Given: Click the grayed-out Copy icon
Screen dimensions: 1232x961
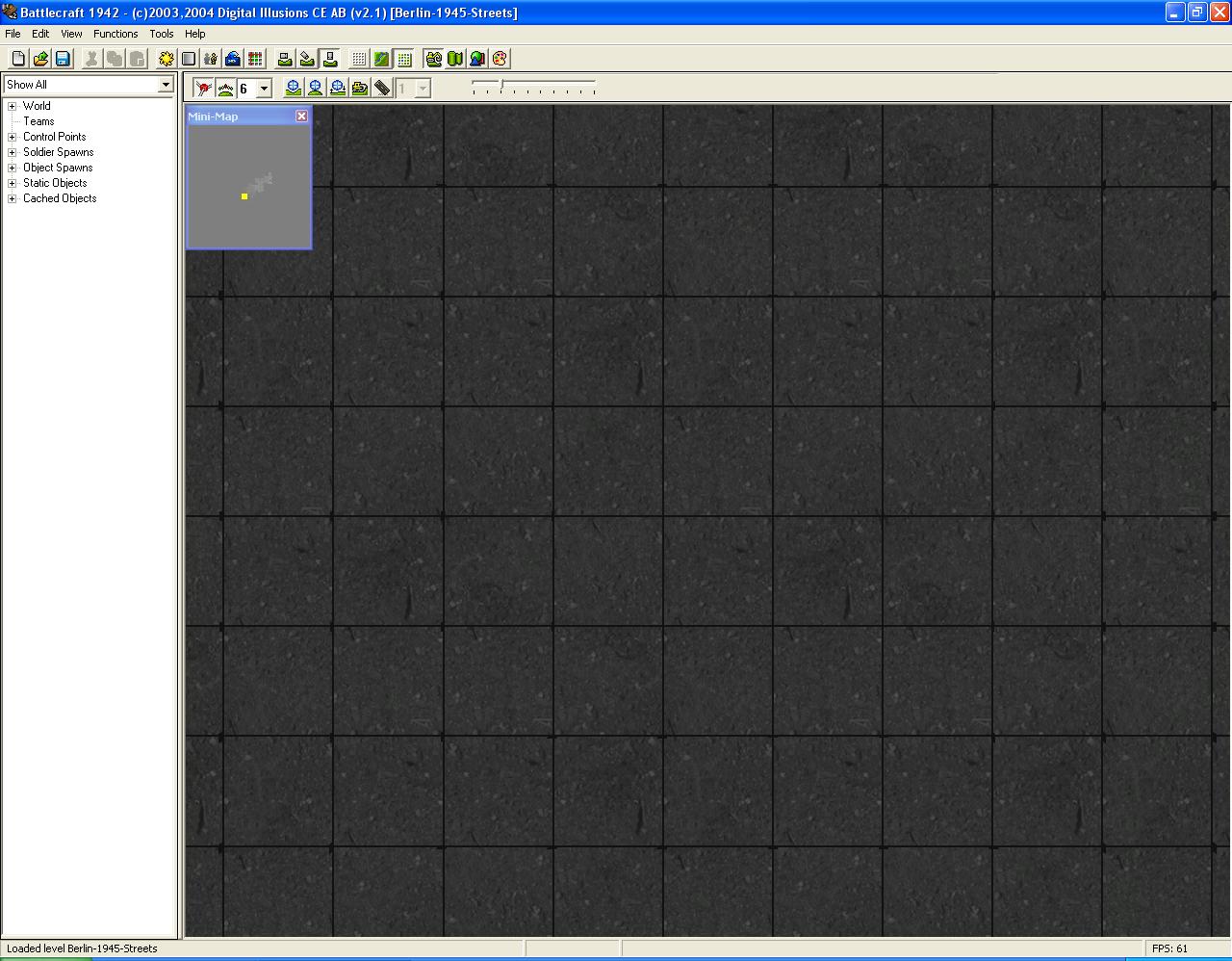Looking at the screenshot, I should click(x=114, y=59).
